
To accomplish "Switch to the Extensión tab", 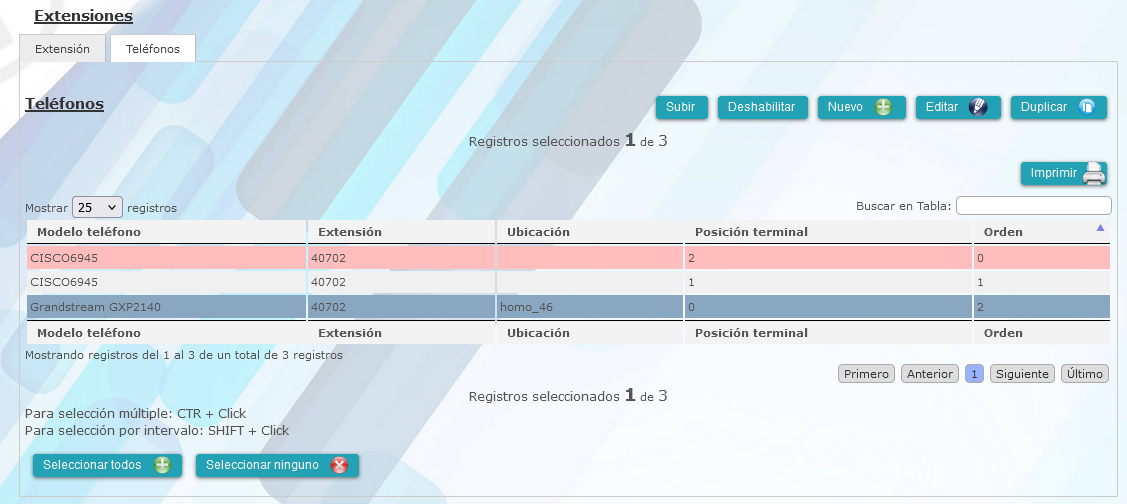I will (63, 49).
